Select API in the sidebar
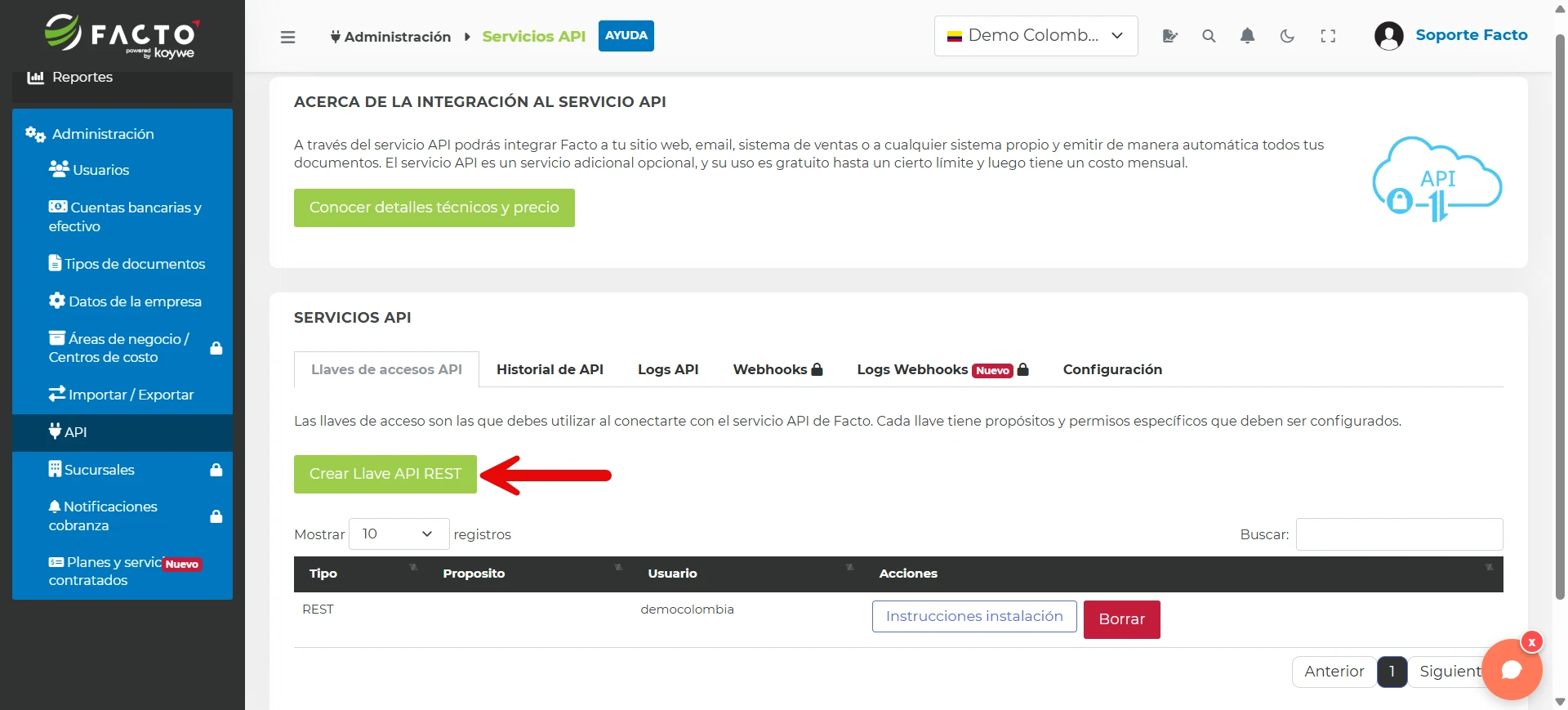This screenshot has width=1568, height=710. [x=122, y=432]
